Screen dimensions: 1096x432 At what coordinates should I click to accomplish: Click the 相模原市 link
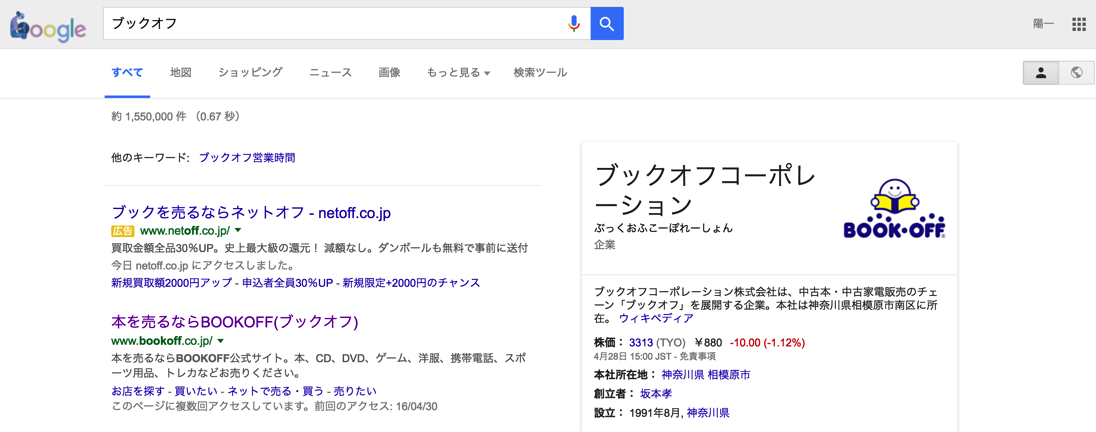(729, 375)
